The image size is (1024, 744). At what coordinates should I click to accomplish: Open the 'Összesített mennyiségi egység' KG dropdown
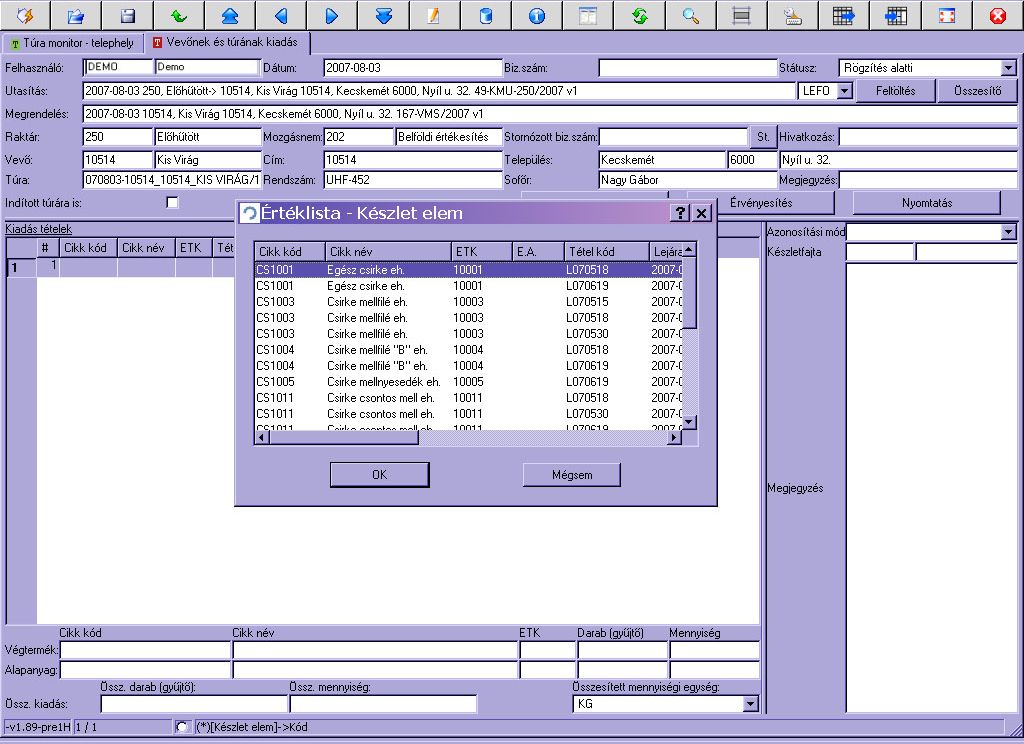750,704
